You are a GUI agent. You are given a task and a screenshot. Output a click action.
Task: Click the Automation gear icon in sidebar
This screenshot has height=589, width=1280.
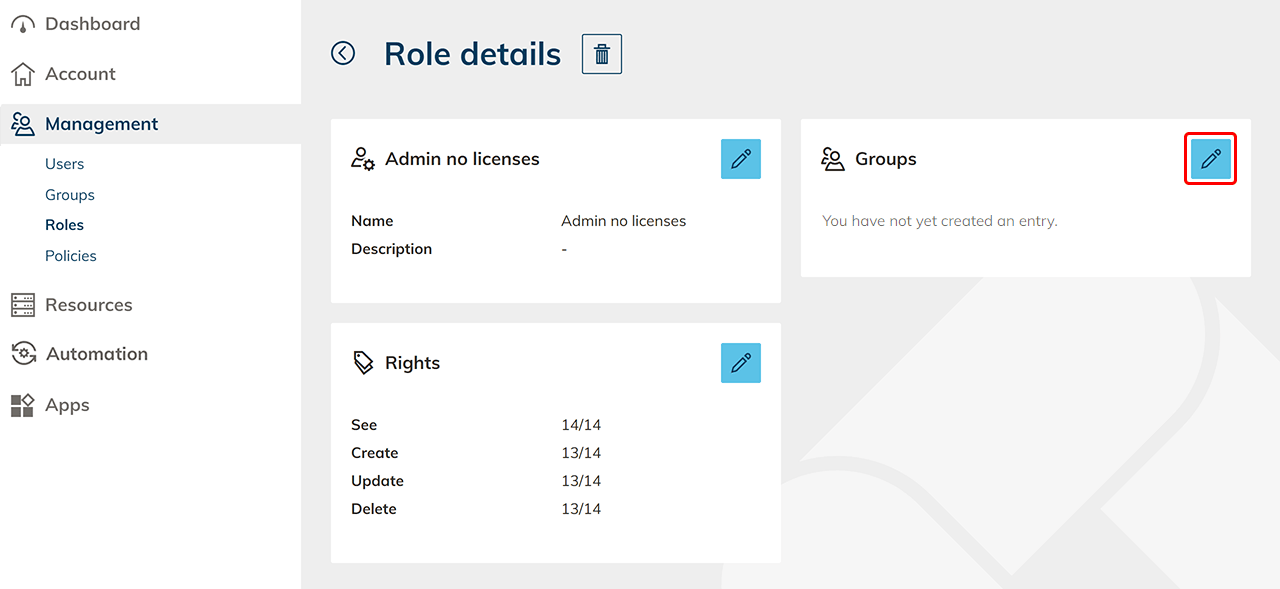[22, 354]
